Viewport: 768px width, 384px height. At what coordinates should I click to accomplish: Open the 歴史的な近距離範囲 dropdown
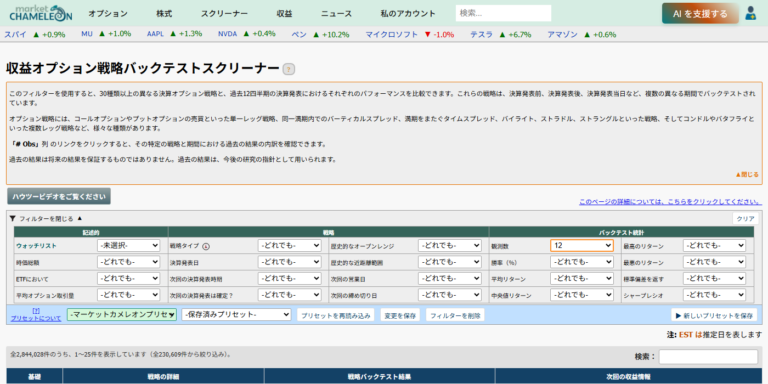[x=450, y=262]
